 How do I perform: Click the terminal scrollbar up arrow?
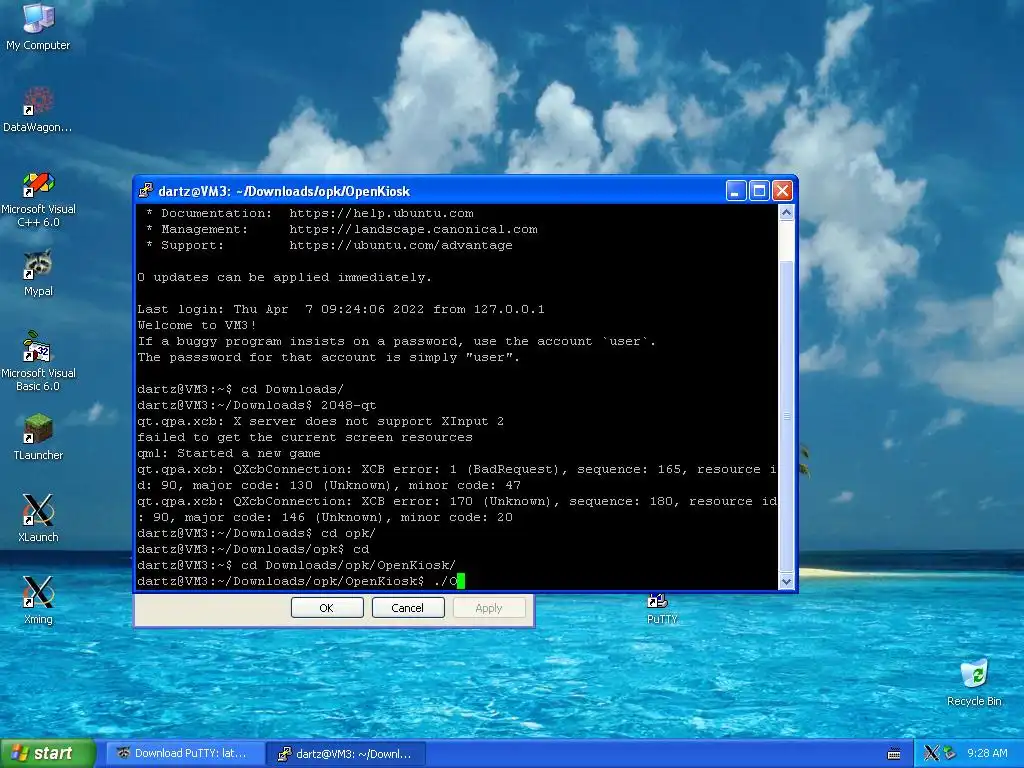click(x=786, y=212)
